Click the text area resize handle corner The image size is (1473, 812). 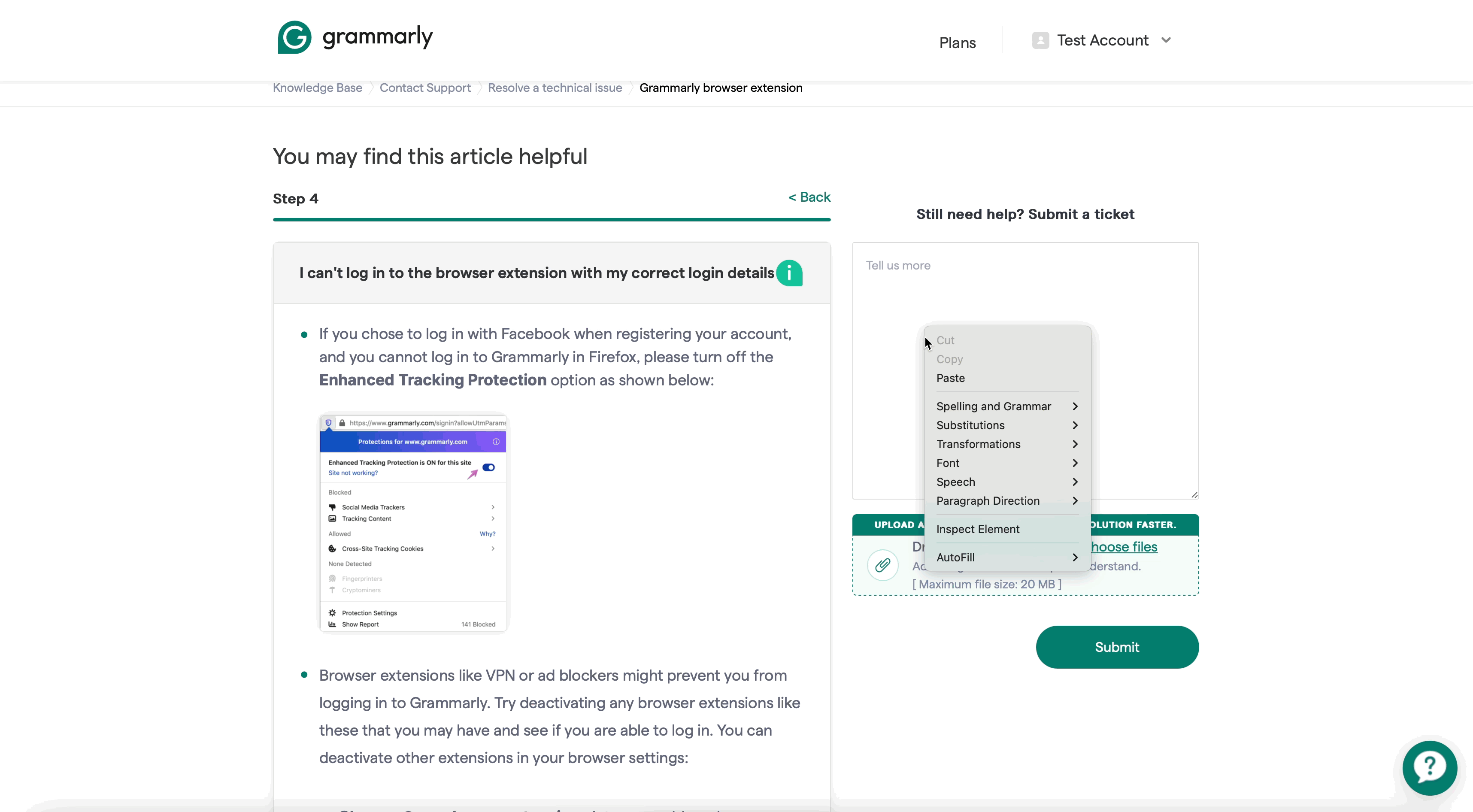(x=1194, y=495)
